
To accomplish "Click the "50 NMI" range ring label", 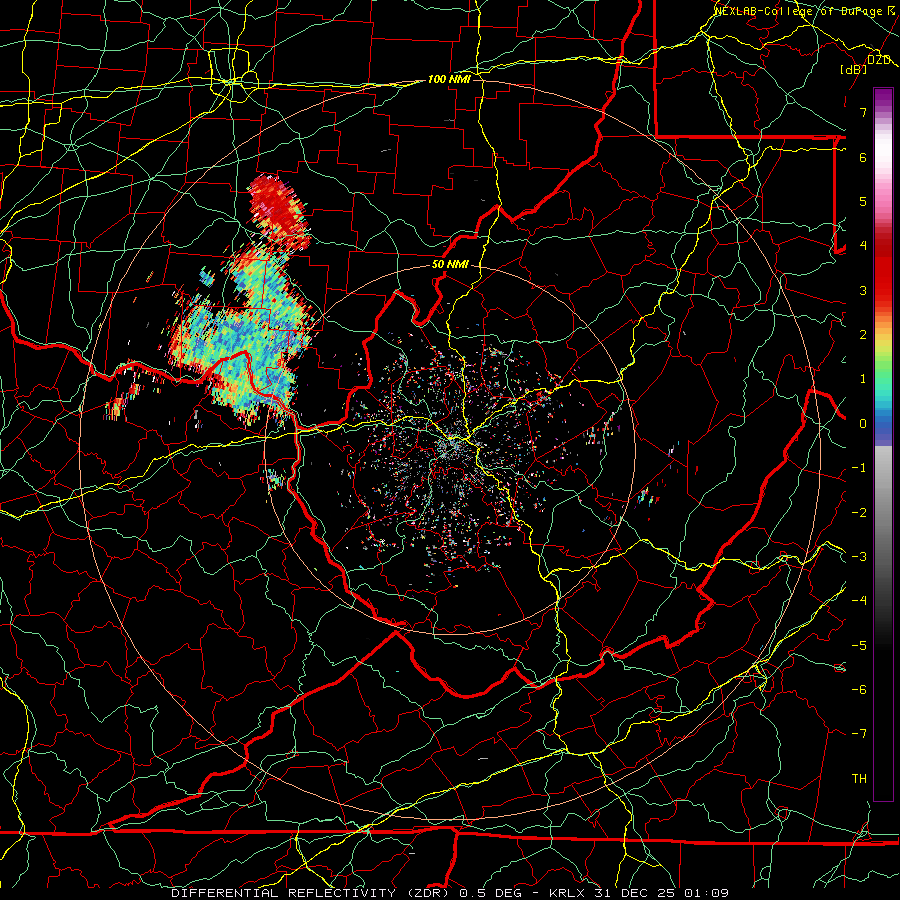I will click(451, 265).
